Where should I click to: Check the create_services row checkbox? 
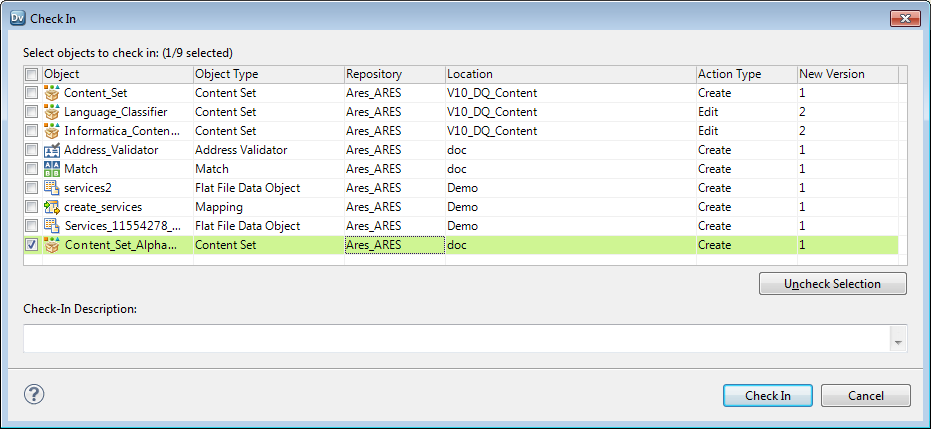coord(32,207)
